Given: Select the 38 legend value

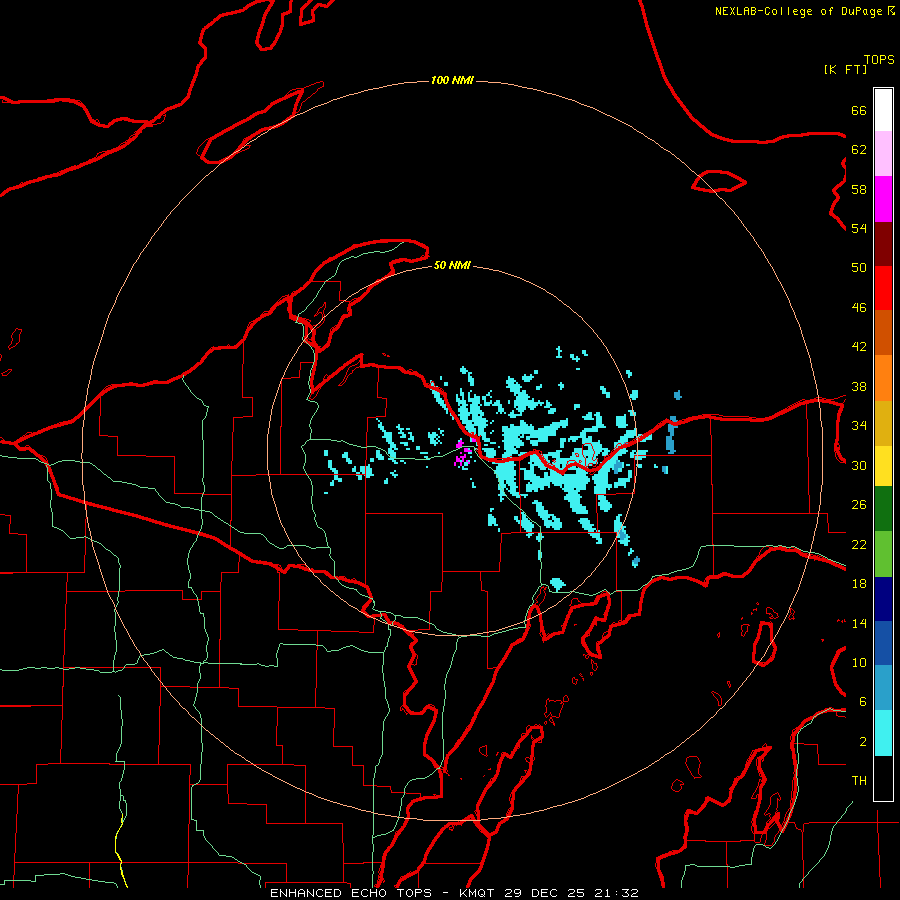Looking at the screenshot, I should 859,386.
